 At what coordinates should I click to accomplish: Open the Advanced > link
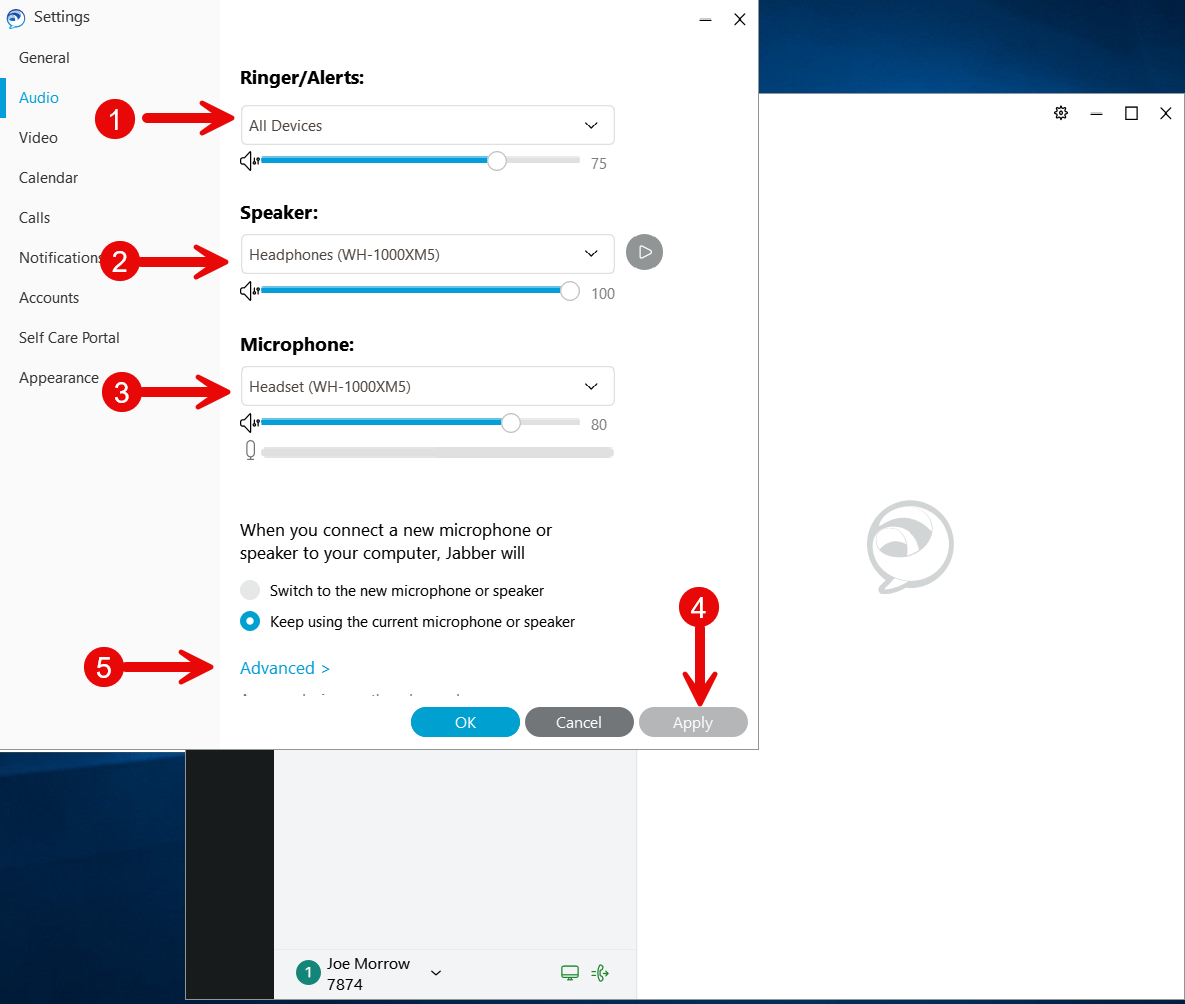284,668
